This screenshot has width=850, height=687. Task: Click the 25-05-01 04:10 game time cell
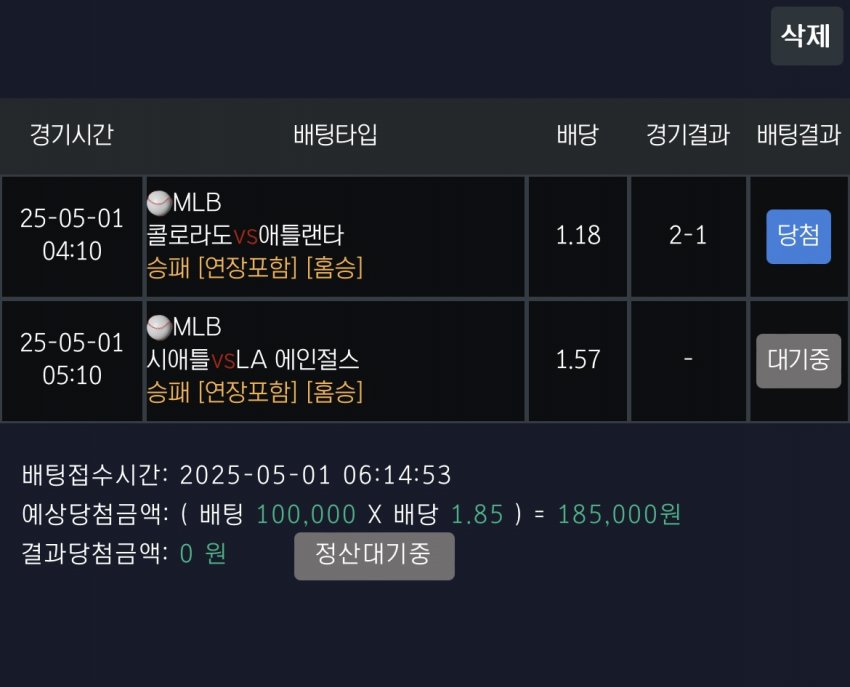tap(72, 236)
